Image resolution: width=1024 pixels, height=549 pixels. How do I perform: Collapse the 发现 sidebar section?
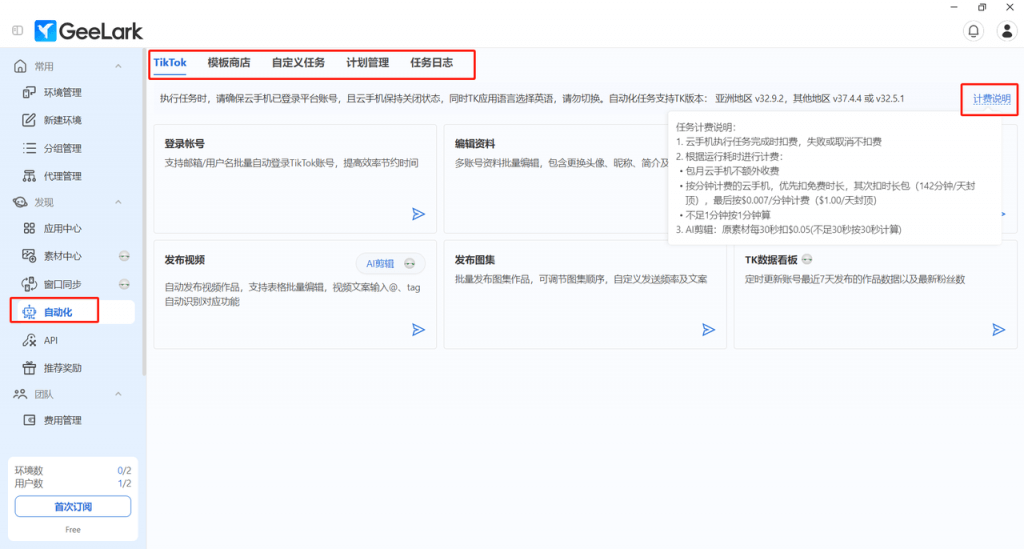pos(119,202)
